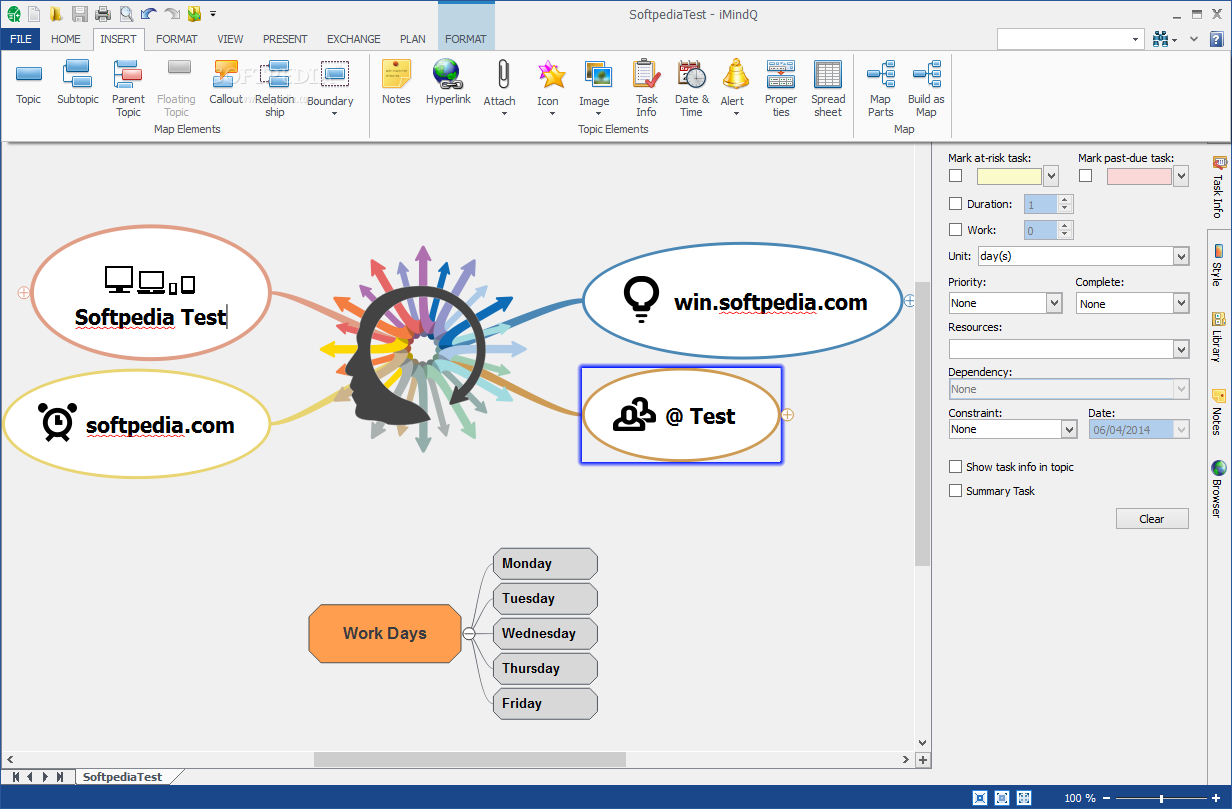Switch to the HOME ribbon tab
Image resolution: width=1232 pixels, height=809 pixels.
click(x=66, y=39)
